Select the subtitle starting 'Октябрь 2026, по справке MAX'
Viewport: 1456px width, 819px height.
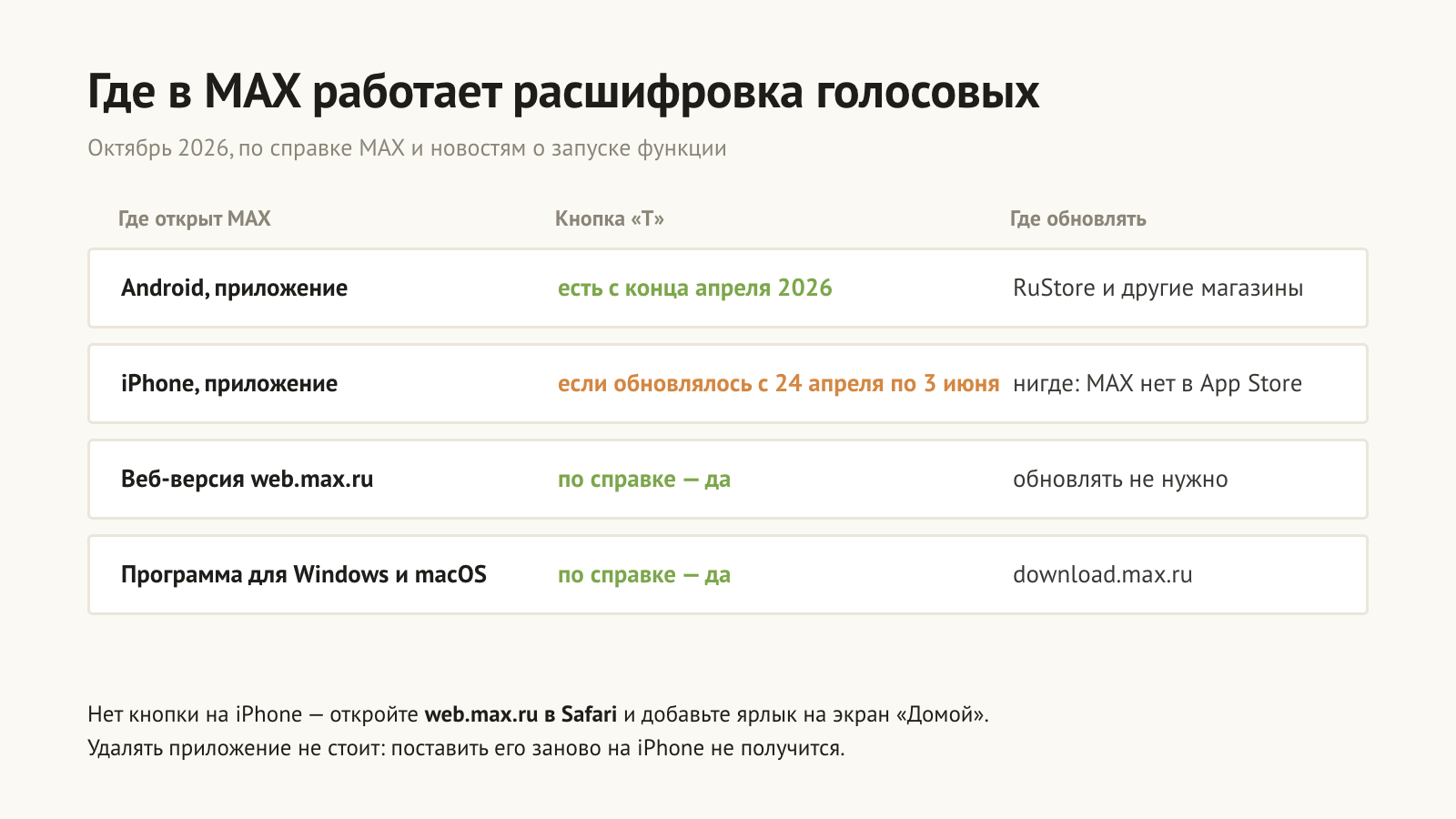[407, 148]
